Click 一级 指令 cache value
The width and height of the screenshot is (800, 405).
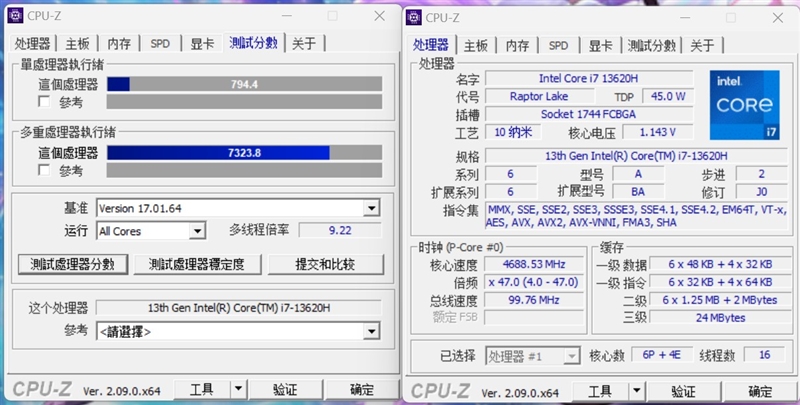click(720, 282)
